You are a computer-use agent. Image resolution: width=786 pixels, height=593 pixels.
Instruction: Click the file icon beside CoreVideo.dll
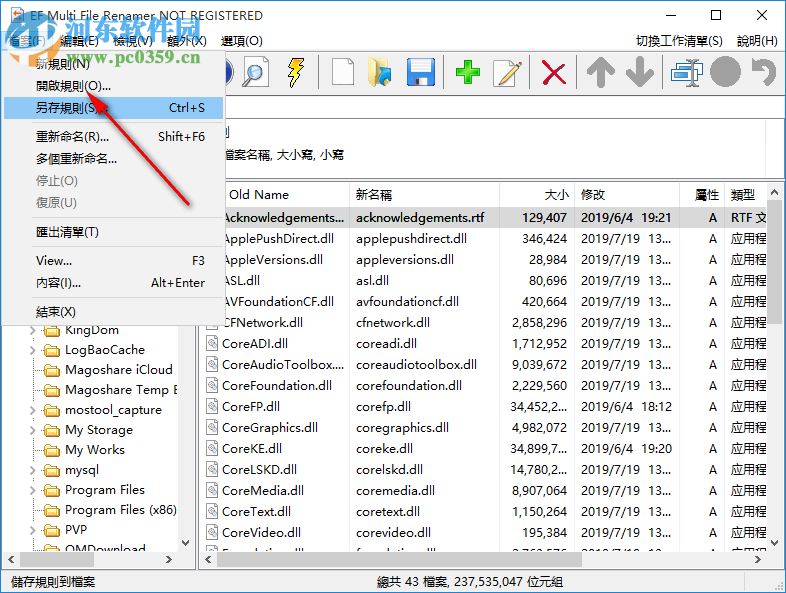click(212, 532)
